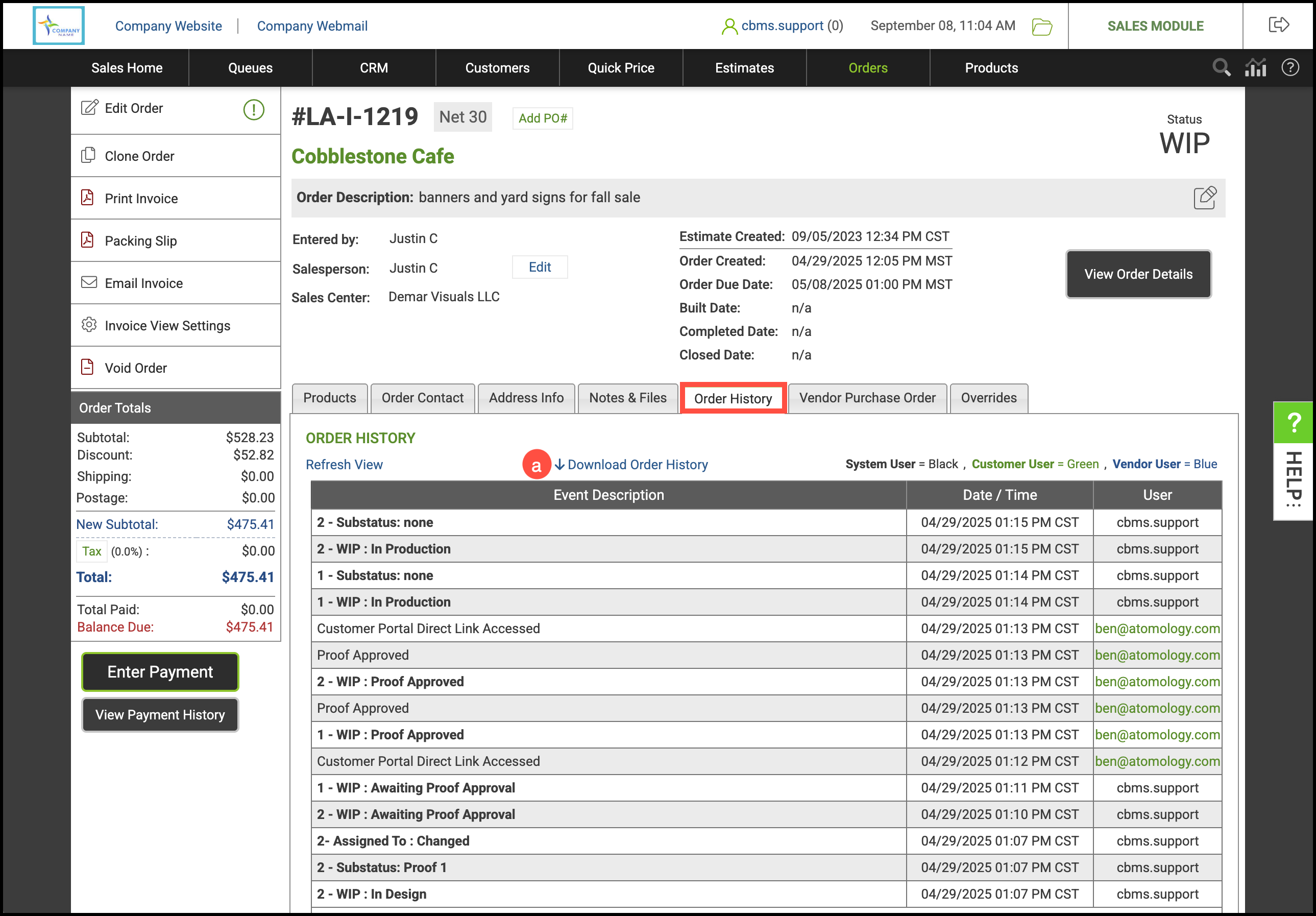Switch to the Notes & Files tab
The image size is (1316, 916).
point(627,398)
